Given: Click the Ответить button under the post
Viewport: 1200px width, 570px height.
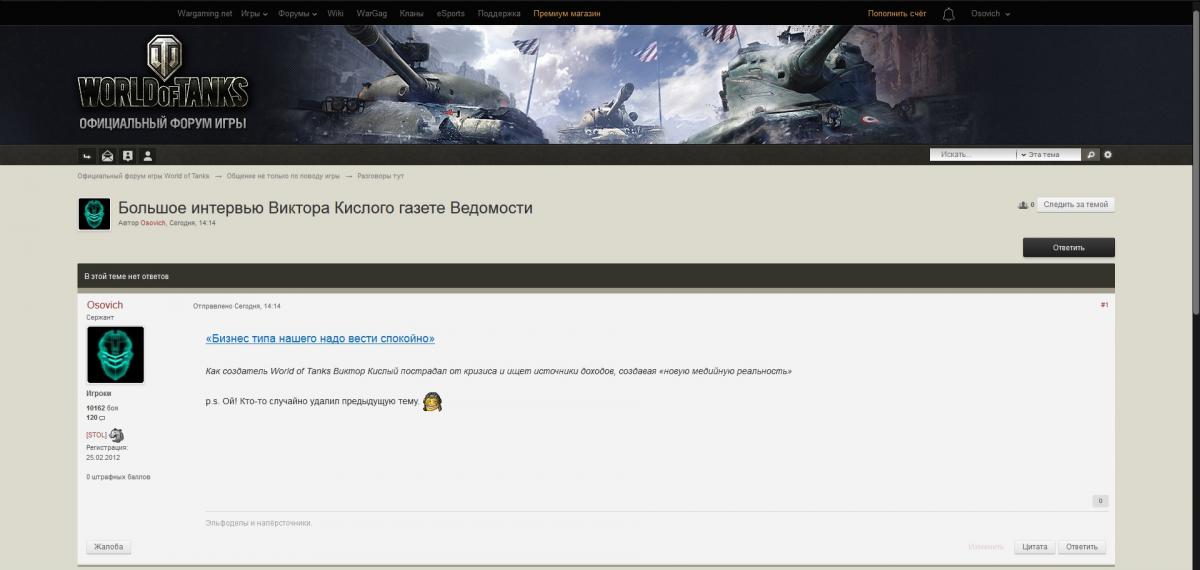Looking at the screenshot, I should click(1082, 547).
